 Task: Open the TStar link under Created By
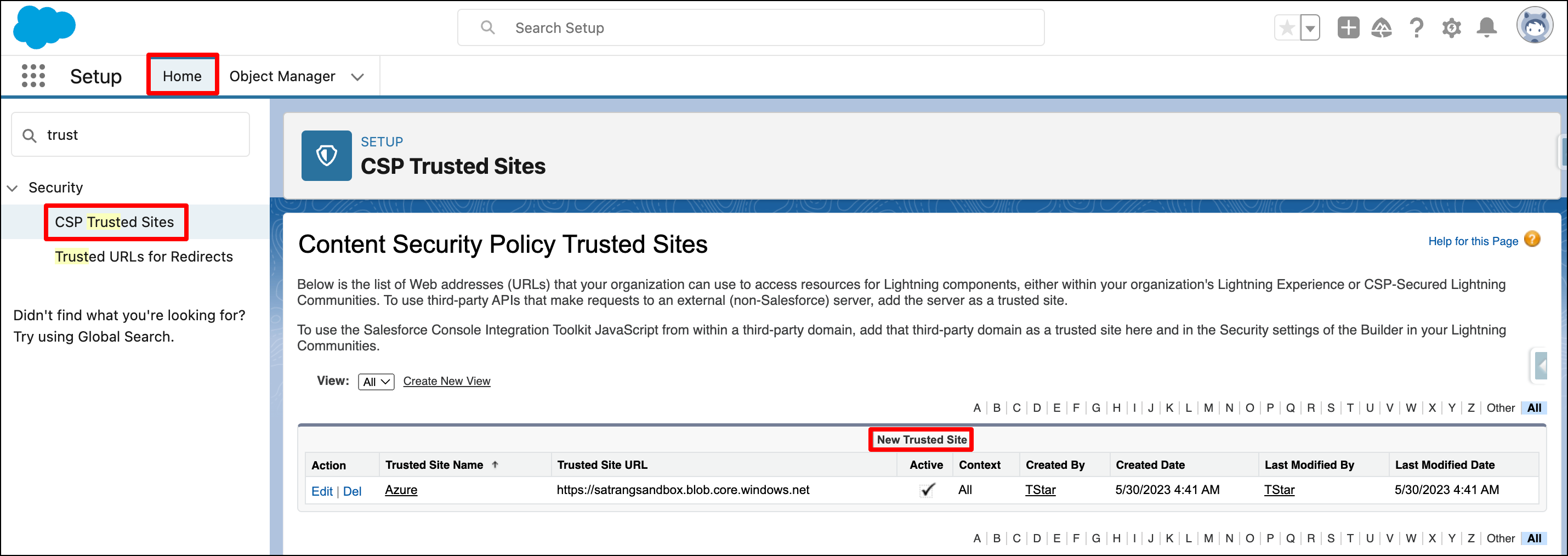point(1040,490)
